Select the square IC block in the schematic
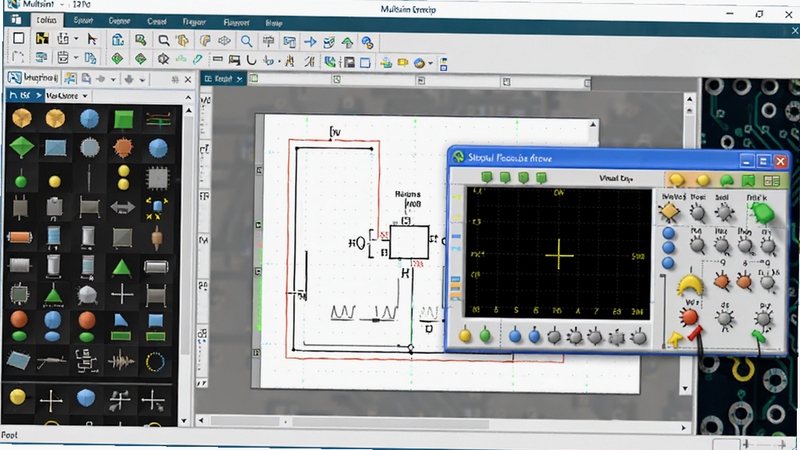This screenshot has width=800, height=450. point(409,242)
